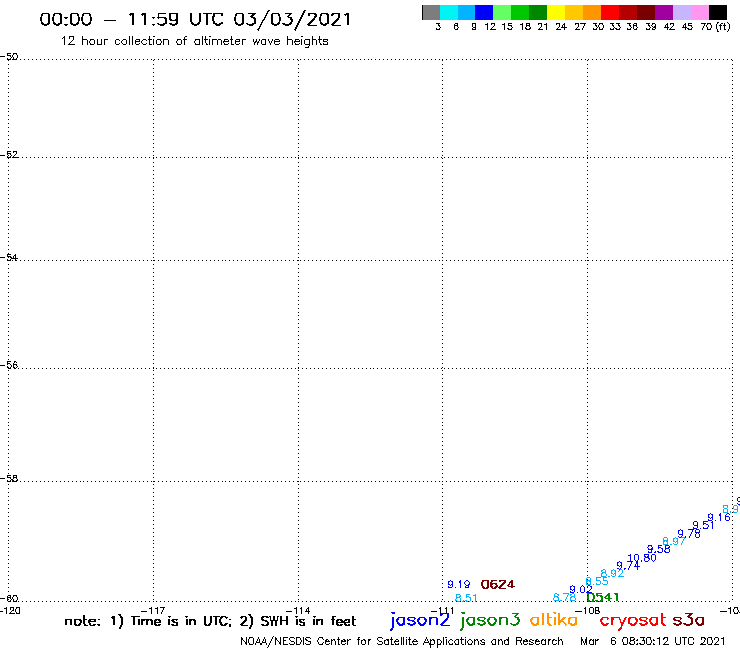Click the gold swatch before the 27 label
This screenshot has width=740, height=650.
tap(574, 12)
